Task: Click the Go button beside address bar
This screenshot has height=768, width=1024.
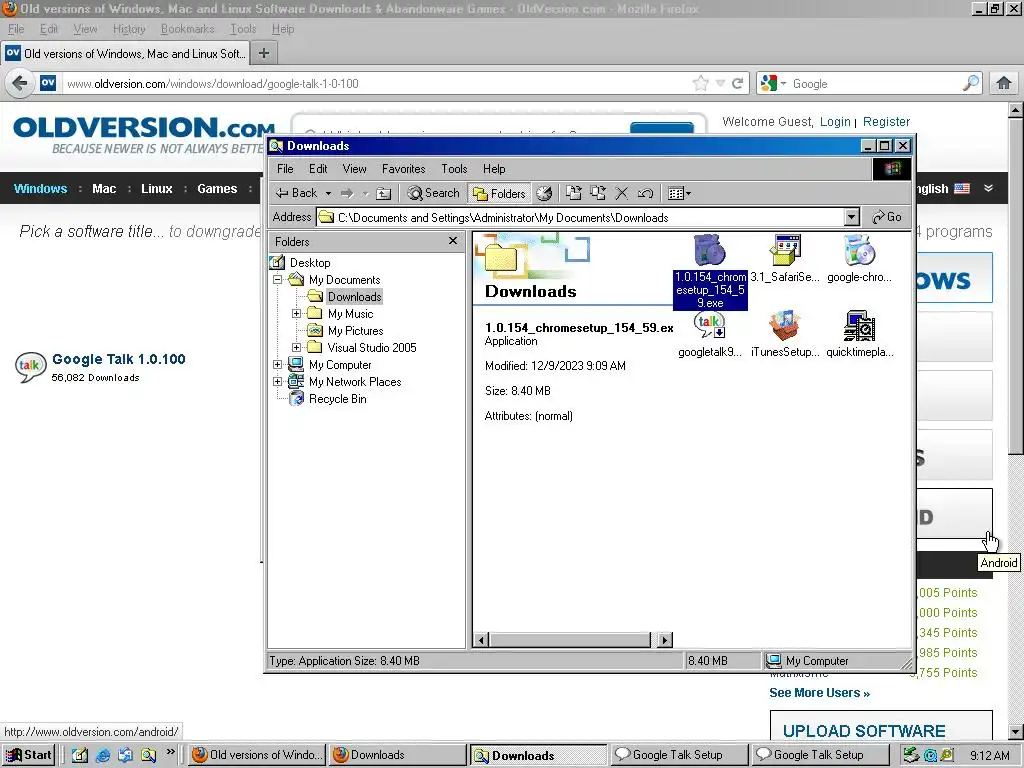Action: tap(888, 217)
